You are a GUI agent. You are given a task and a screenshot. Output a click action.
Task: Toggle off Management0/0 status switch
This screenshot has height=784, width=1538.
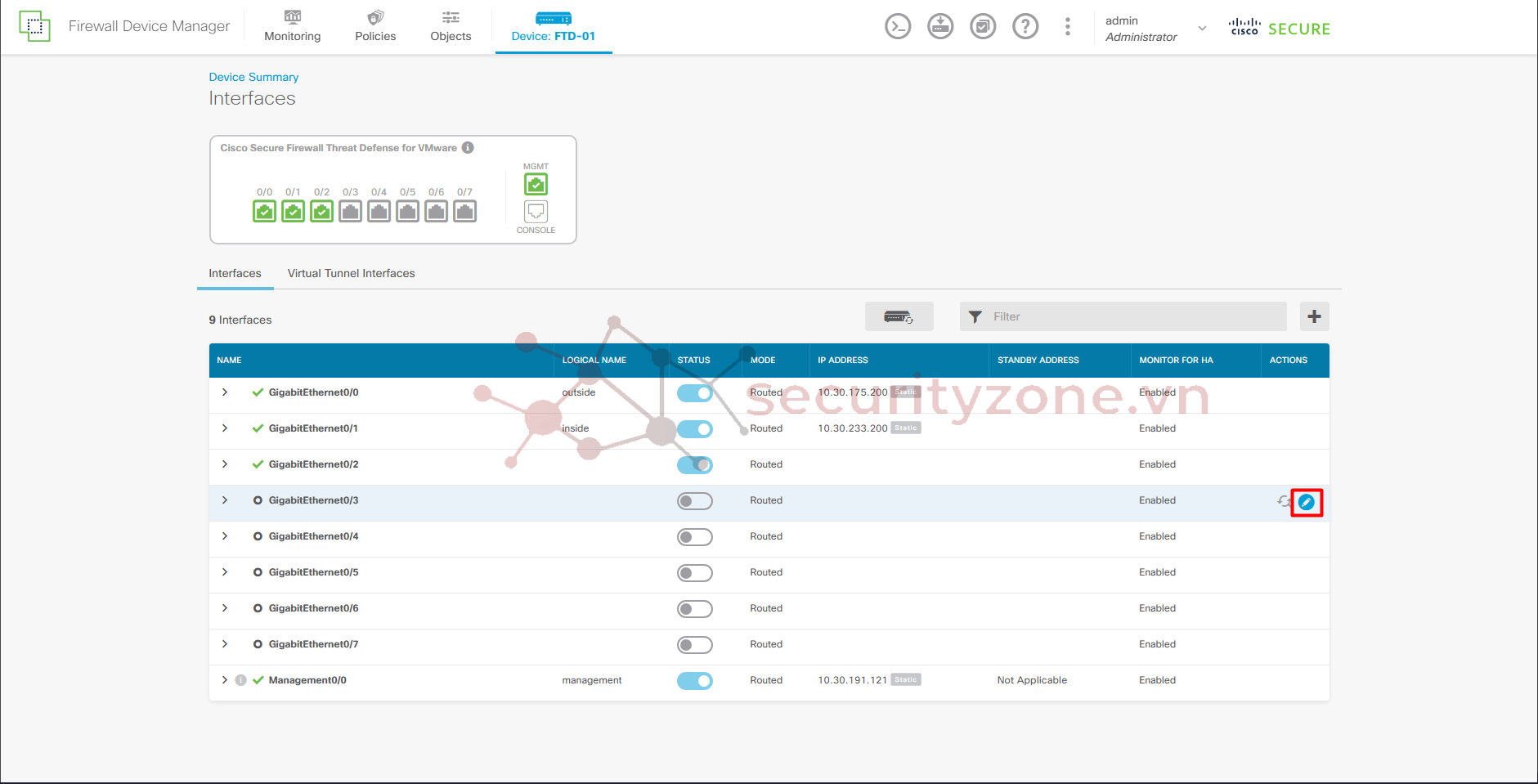694,681
